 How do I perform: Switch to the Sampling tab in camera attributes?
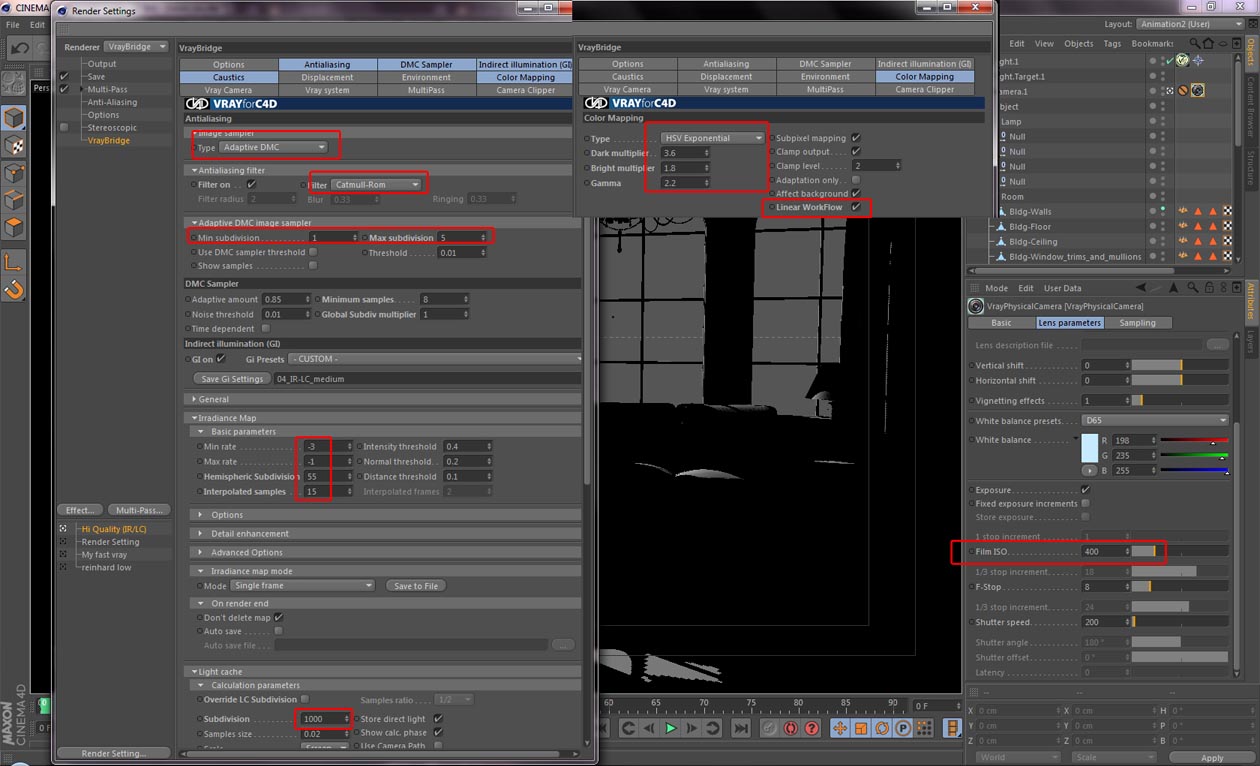pos(1138,323)
